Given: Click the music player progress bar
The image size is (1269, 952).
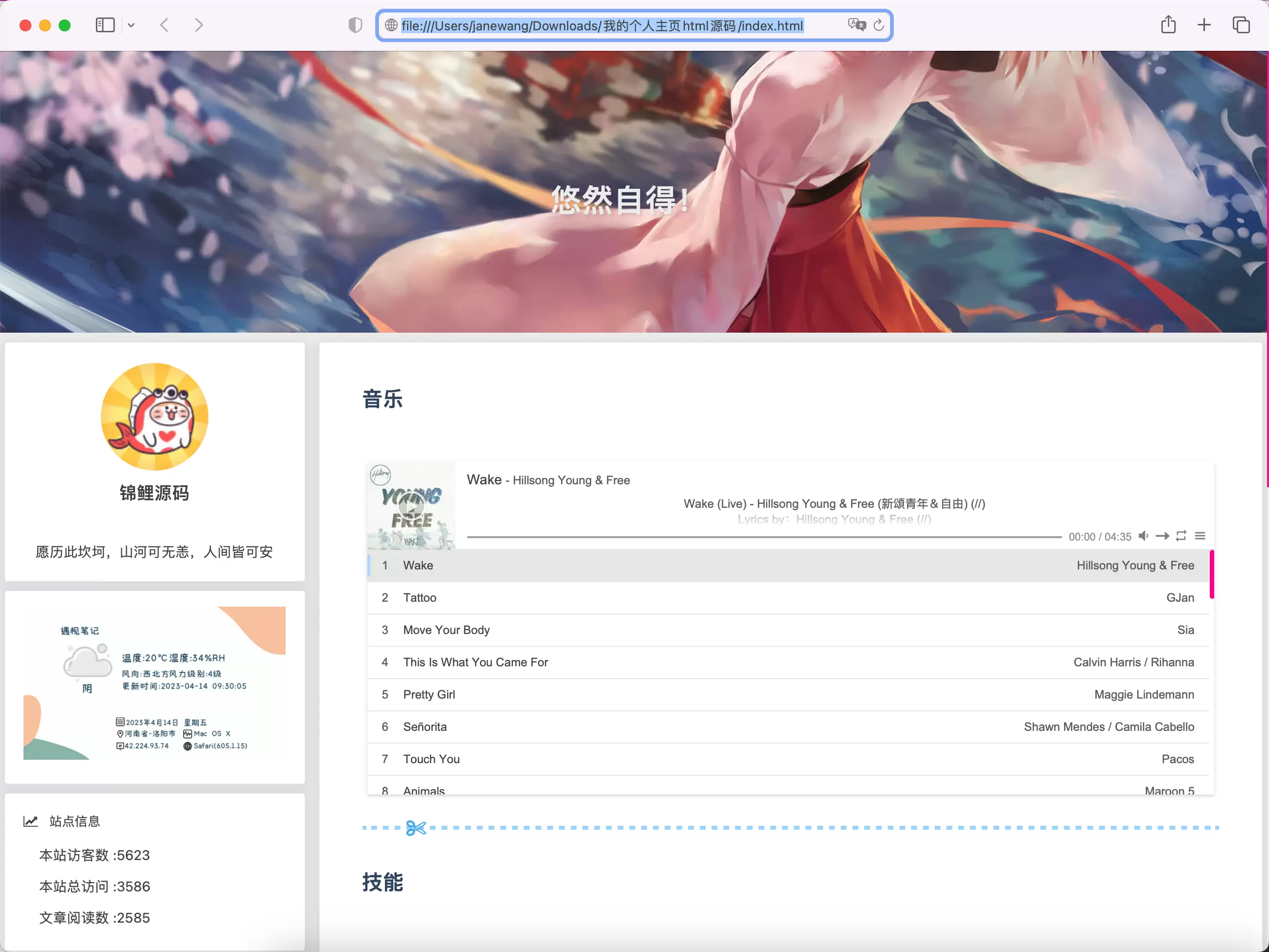Looking at the screenshot, I should pyautogui.click(x=764, y=537).
